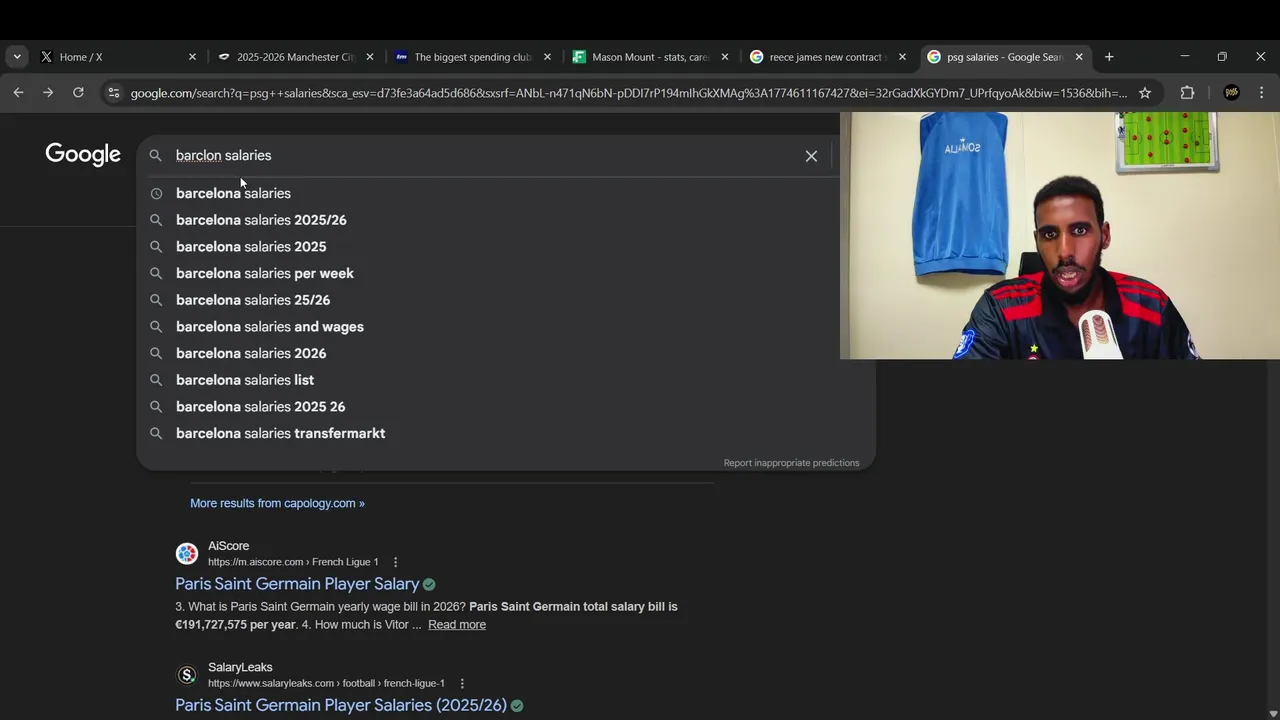Click the AiScore site name text
This screenshot has height=720, width=1280.
pyautogui.click(x=228, y=546)
